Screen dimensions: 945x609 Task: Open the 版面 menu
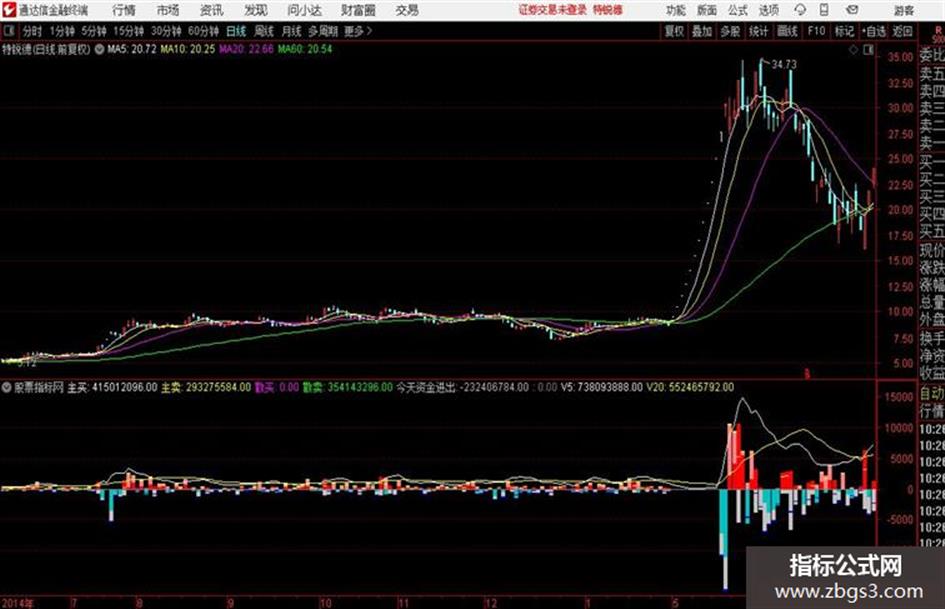(x=707, y=10)
